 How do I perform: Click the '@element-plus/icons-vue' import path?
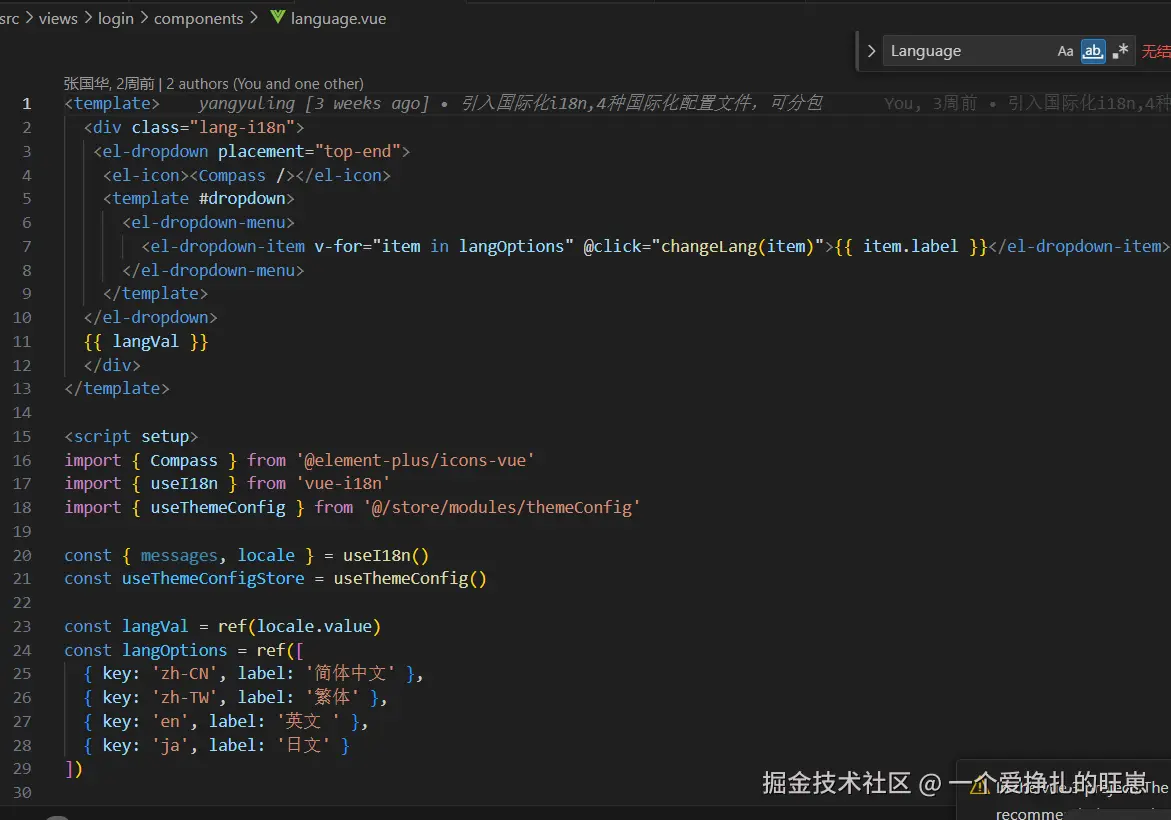tap(415, 460)
